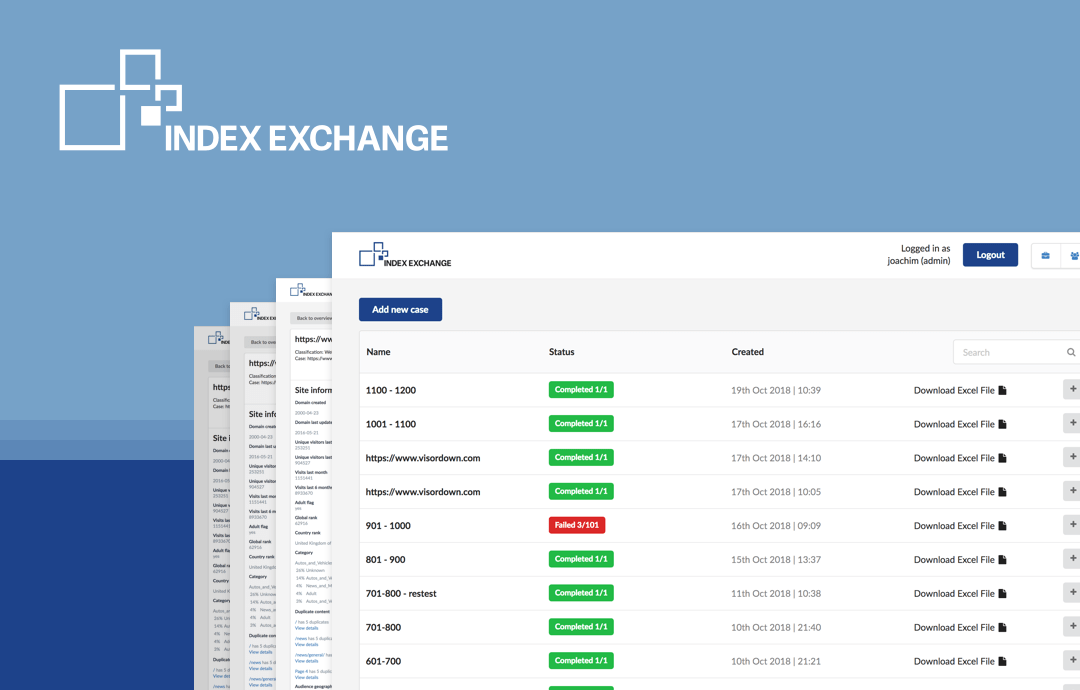The height and width of the screenshot is (690, 1080).
Task: Download Excel File for visordown 10:05 case
Action: click(x=960, y=492)
